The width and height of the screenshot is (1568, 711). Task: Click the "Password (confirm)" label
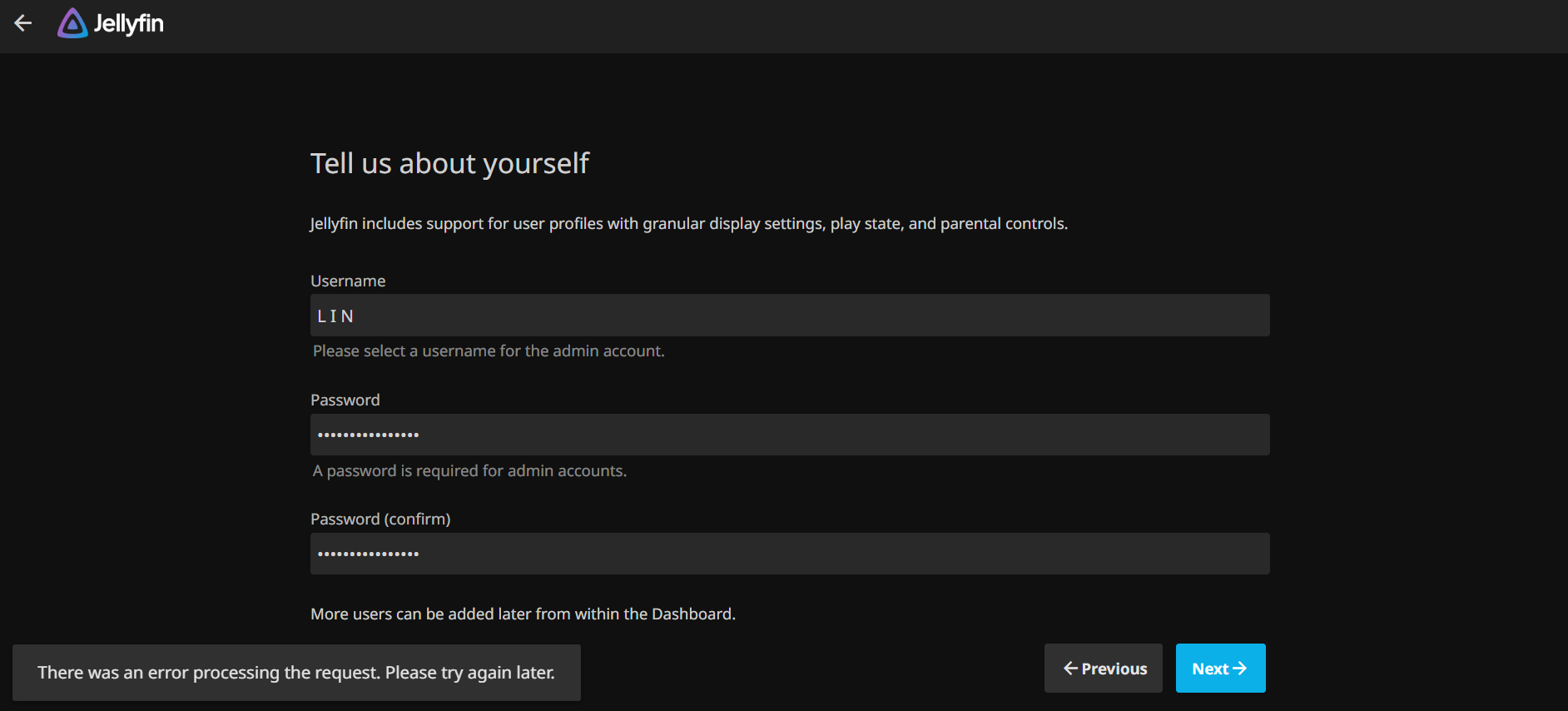tap(380, 520)
